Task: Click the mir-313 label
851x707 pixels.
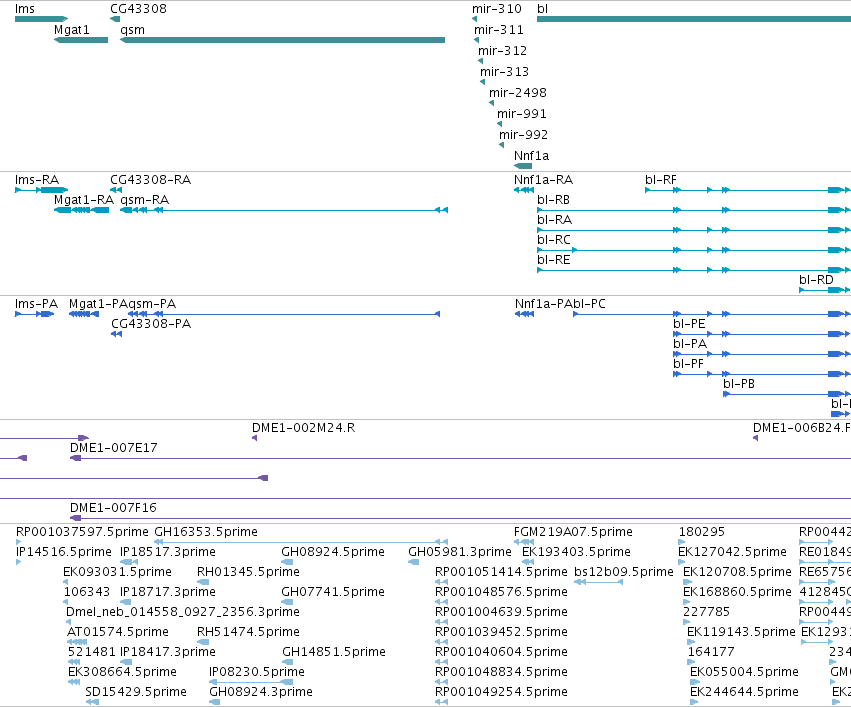Action: [x=504, y=72]
